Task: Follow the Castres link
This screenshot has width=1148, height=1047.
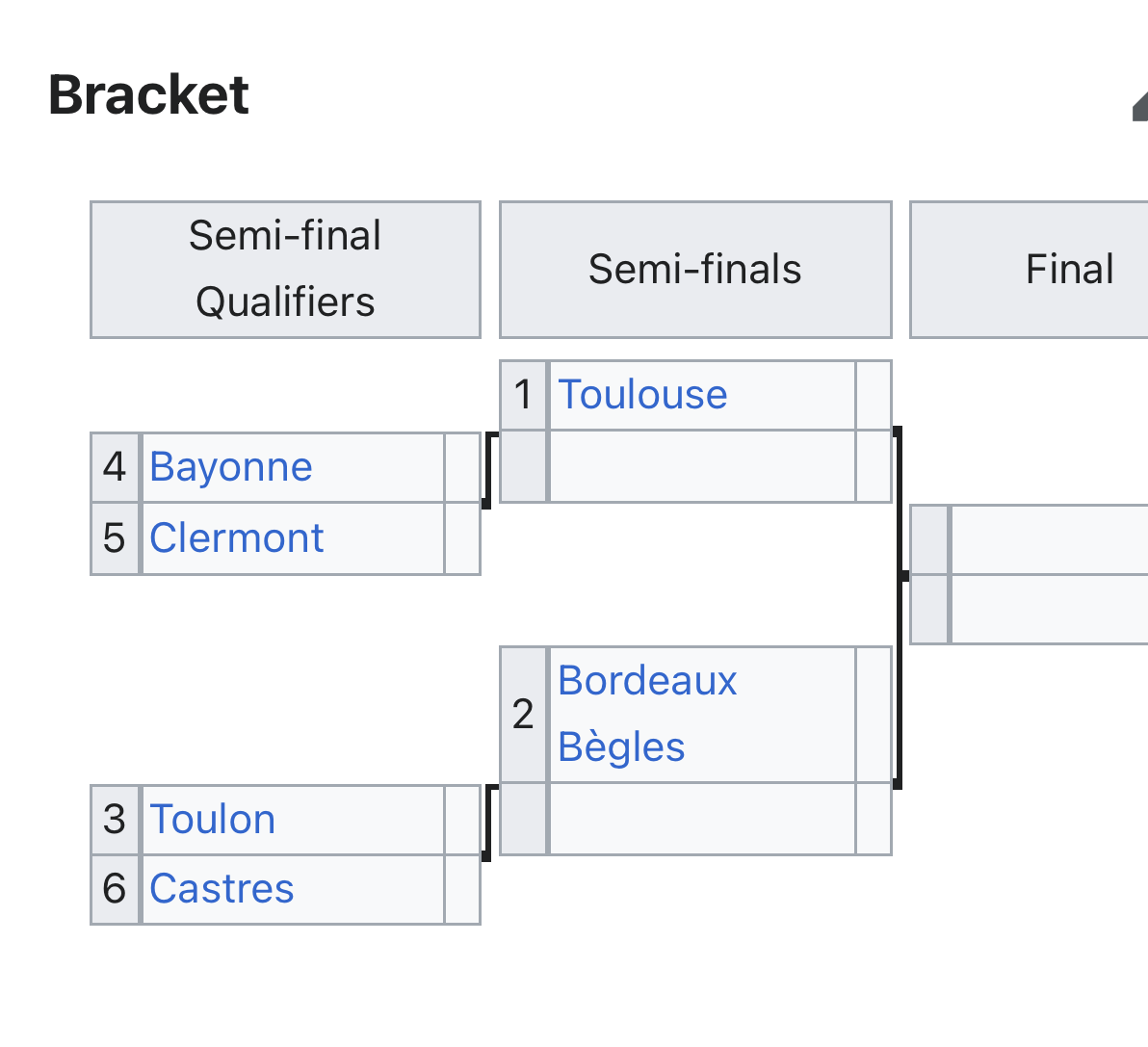Action: (222, 889)
